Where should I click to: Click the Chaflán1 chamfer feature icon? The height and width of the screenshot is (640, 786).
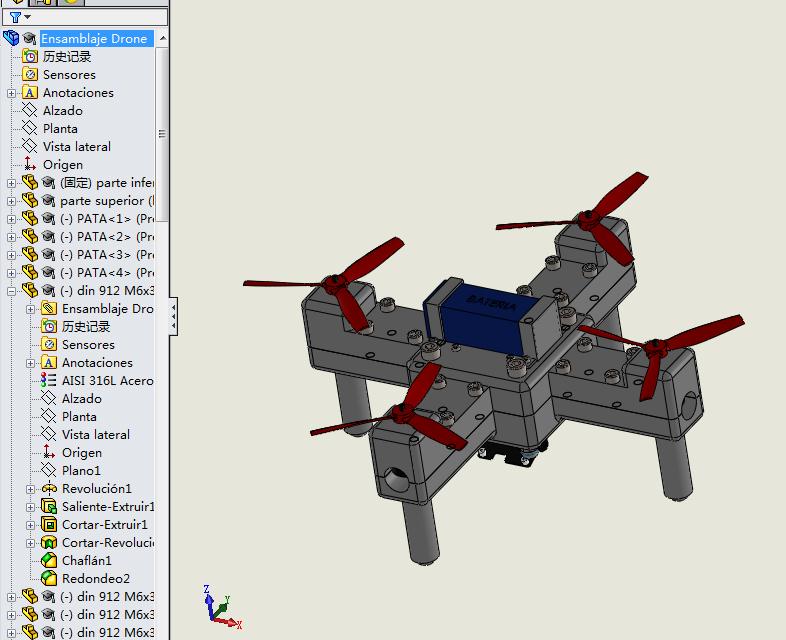49,560
